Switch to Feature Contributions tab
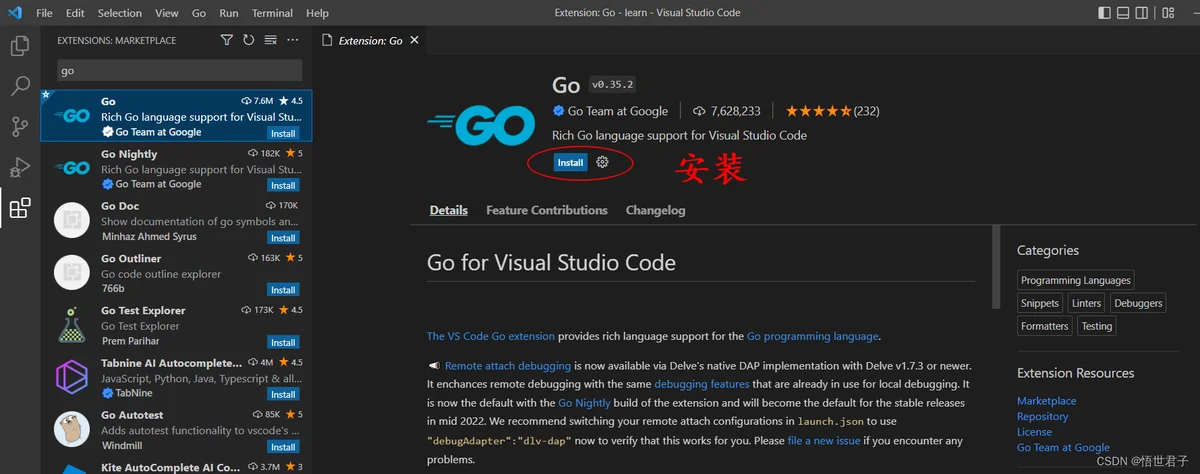Screen dimensions: 1200x474 pyautogui.click(x=547, y=210)
